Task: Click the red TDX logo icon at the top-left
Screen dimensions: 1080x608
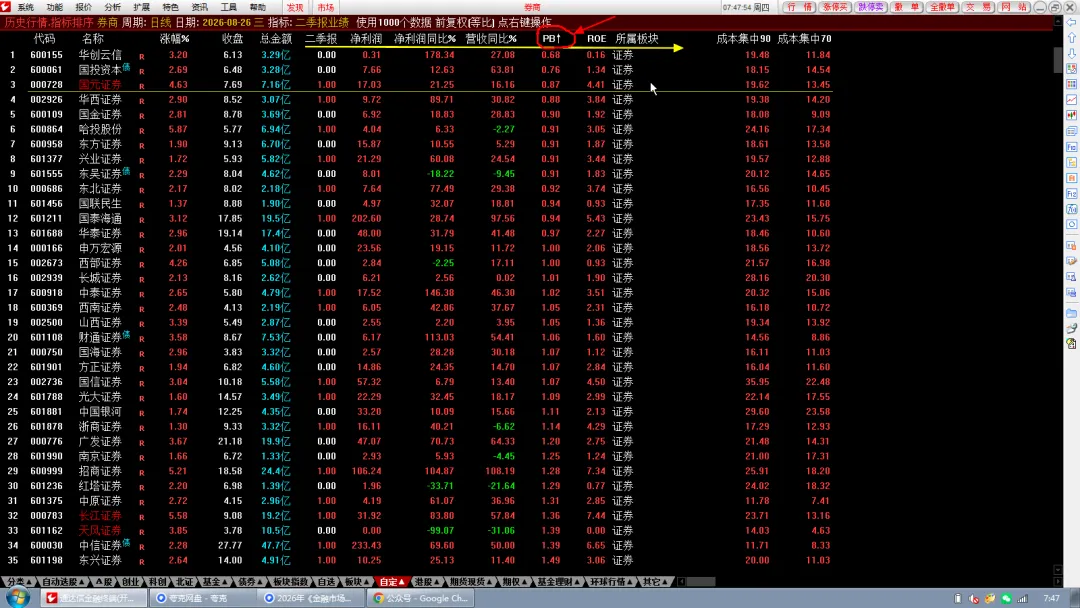Action: coord(6,7)
